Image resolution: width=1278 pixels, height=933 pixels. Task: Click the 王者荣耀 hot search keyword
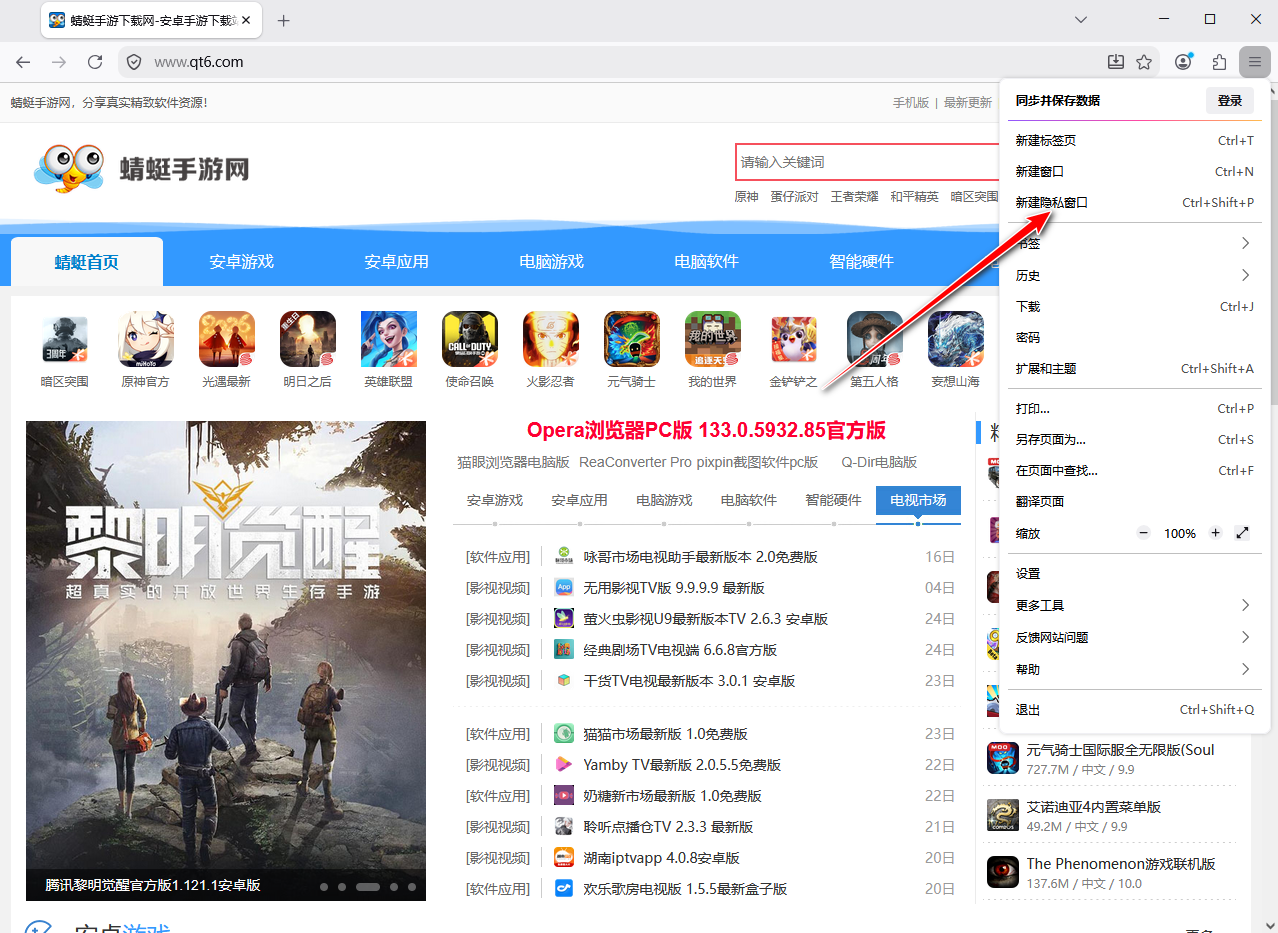855,197
